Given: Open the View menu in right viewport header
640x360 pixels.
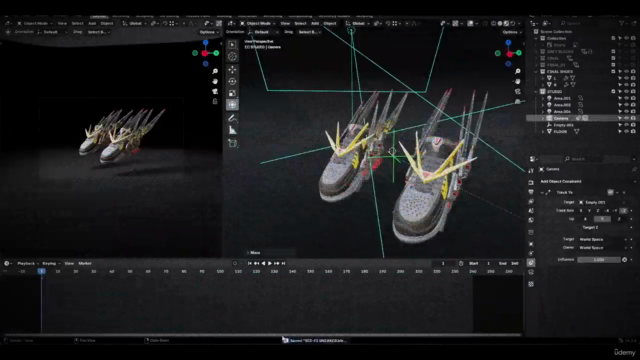Looking at the screenshot, I should tap(285, 23).
